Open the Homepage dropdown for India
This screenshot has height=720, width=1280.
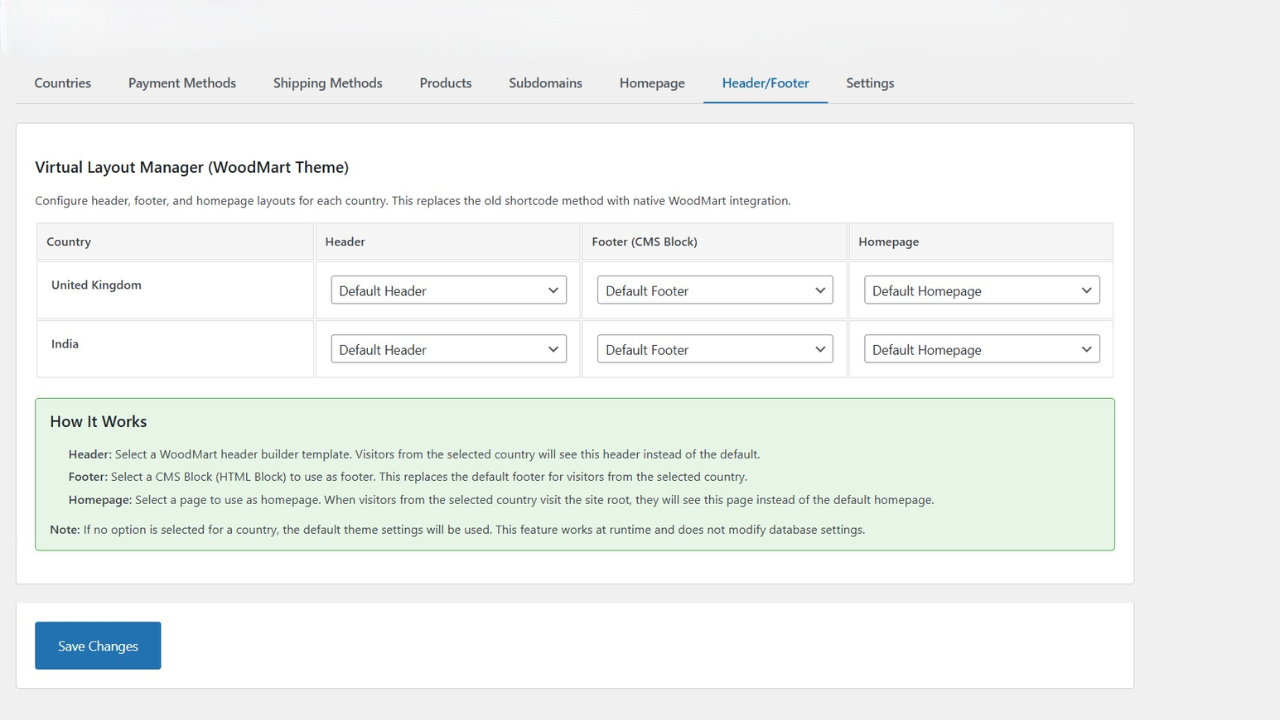click(981, 349)
